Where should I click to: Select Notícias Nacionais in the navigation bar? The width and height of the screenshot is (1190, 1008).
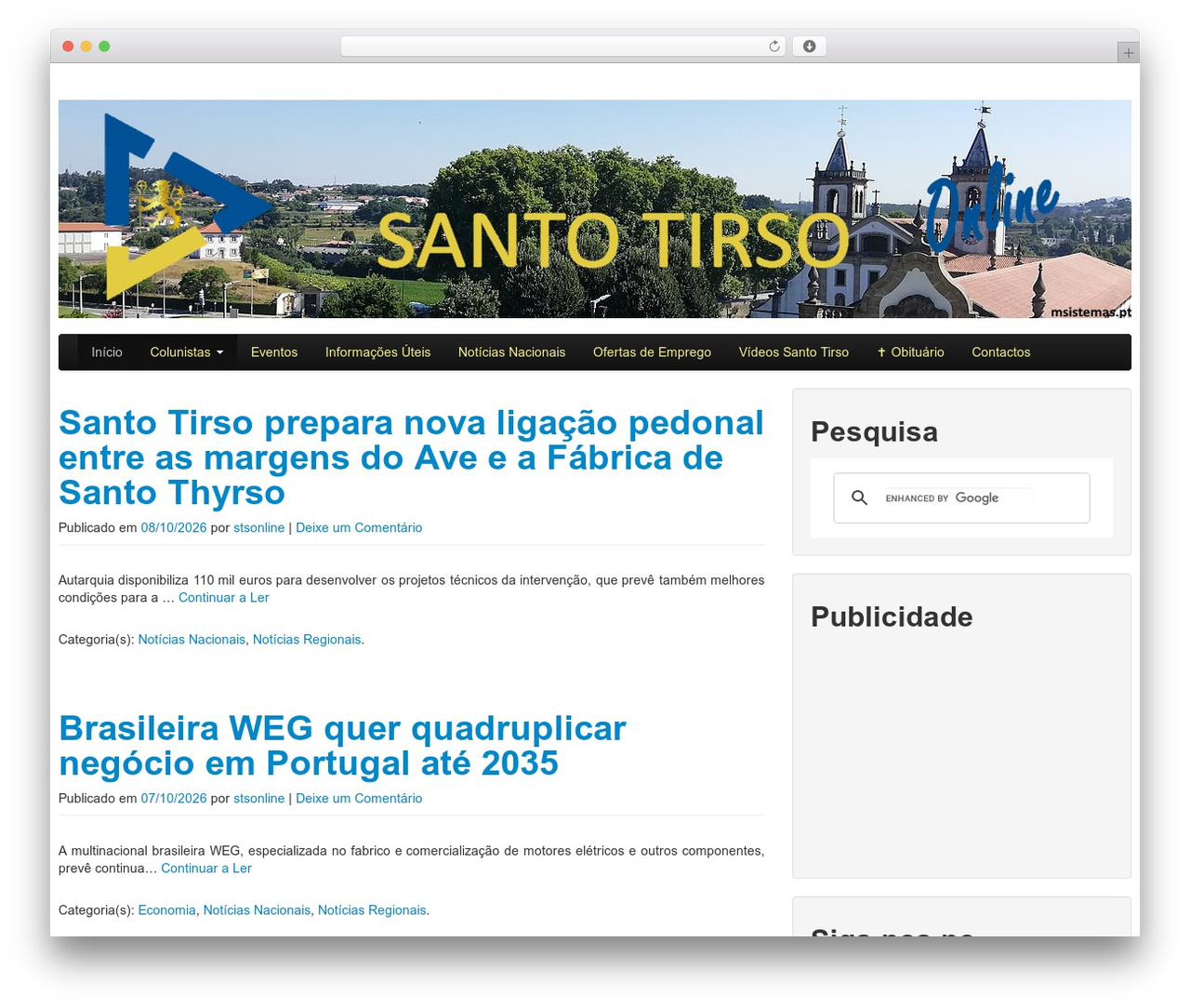pyautogui.click(x=511, y=352)
